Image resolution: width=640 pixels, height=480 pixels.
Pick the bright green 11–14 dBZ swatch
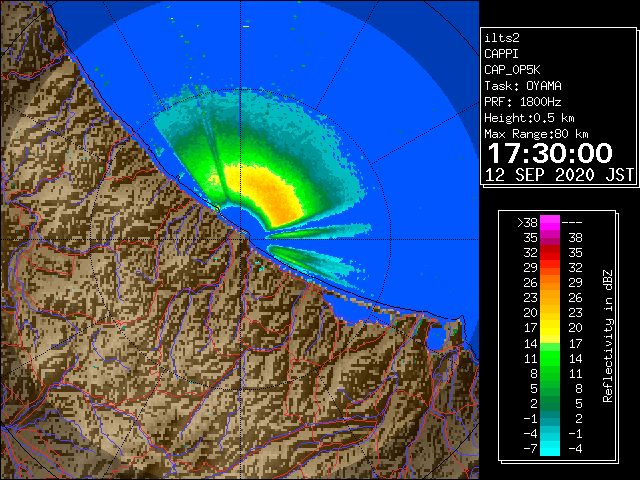pyautogui.click(x=550, y=358)
